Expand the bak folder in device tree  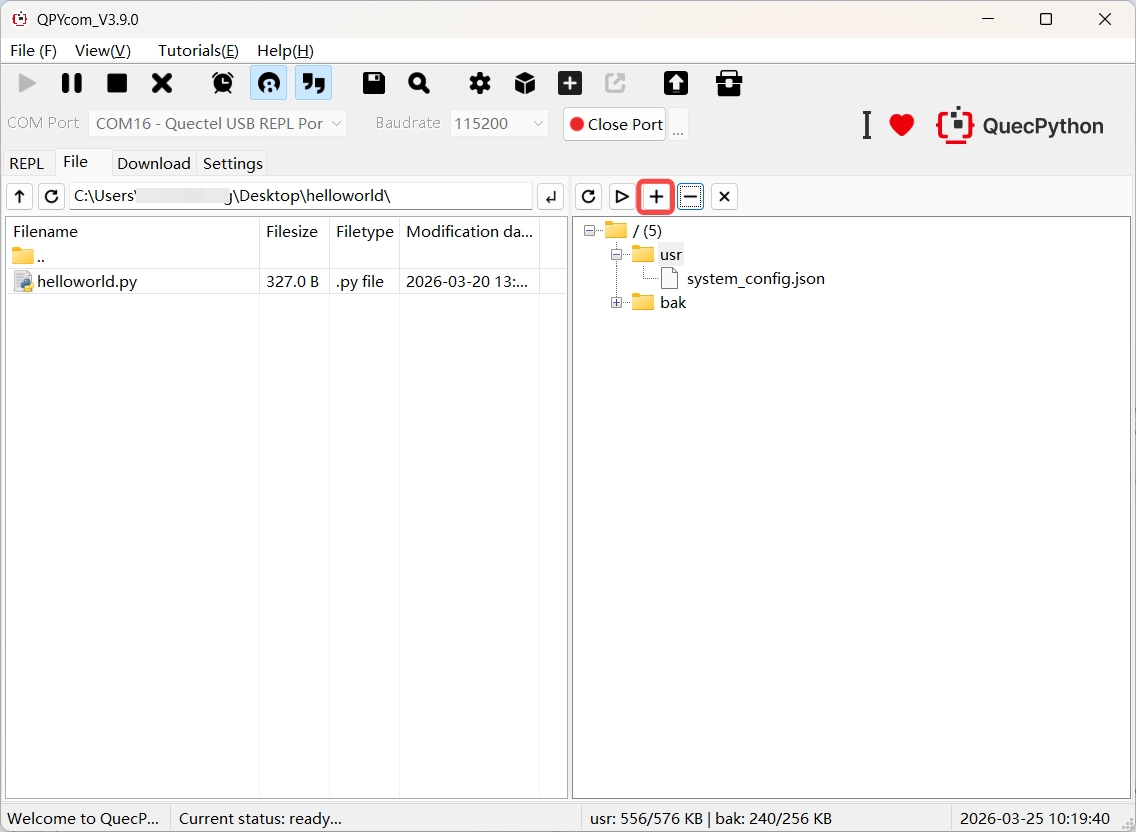click(616, 303)
